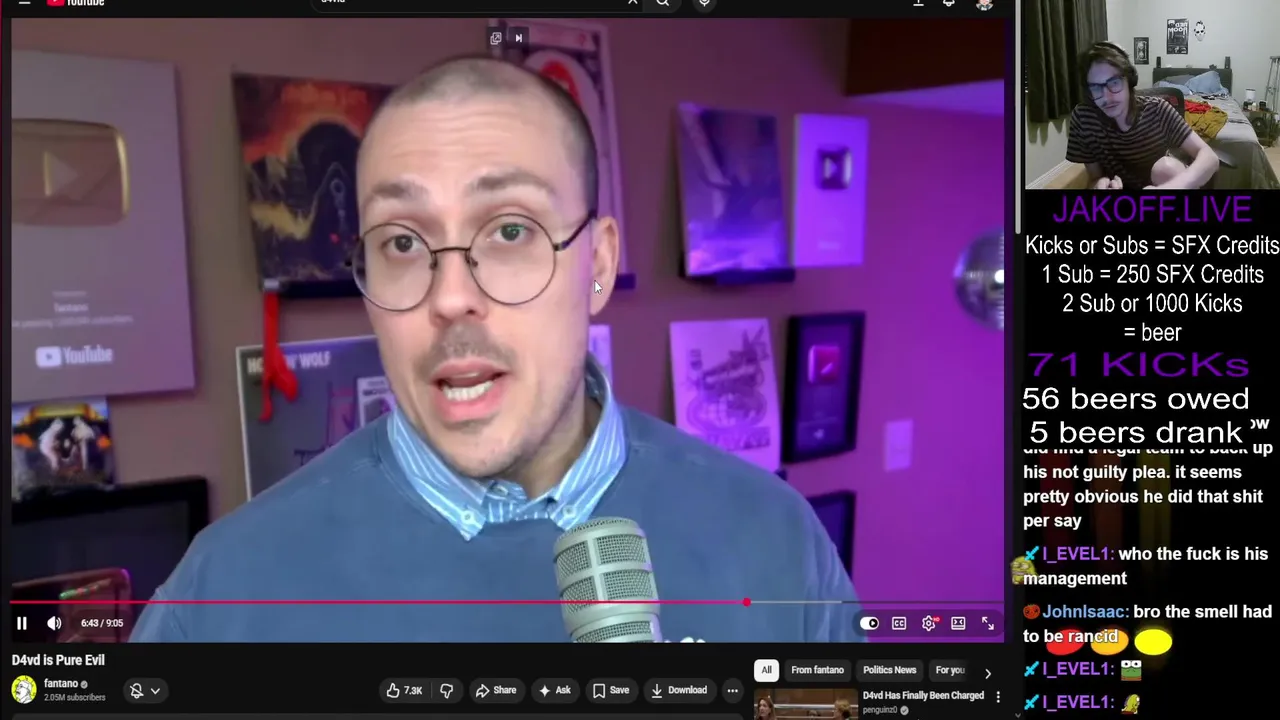
Task: Open notification bell dropdown for fantano
Action: tap(145, 691)
